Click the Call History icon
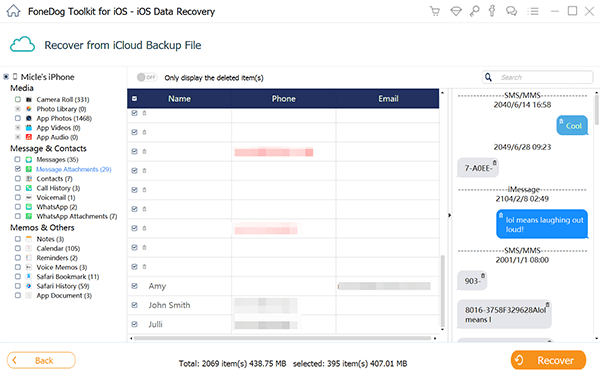 (x=29, y=188)
